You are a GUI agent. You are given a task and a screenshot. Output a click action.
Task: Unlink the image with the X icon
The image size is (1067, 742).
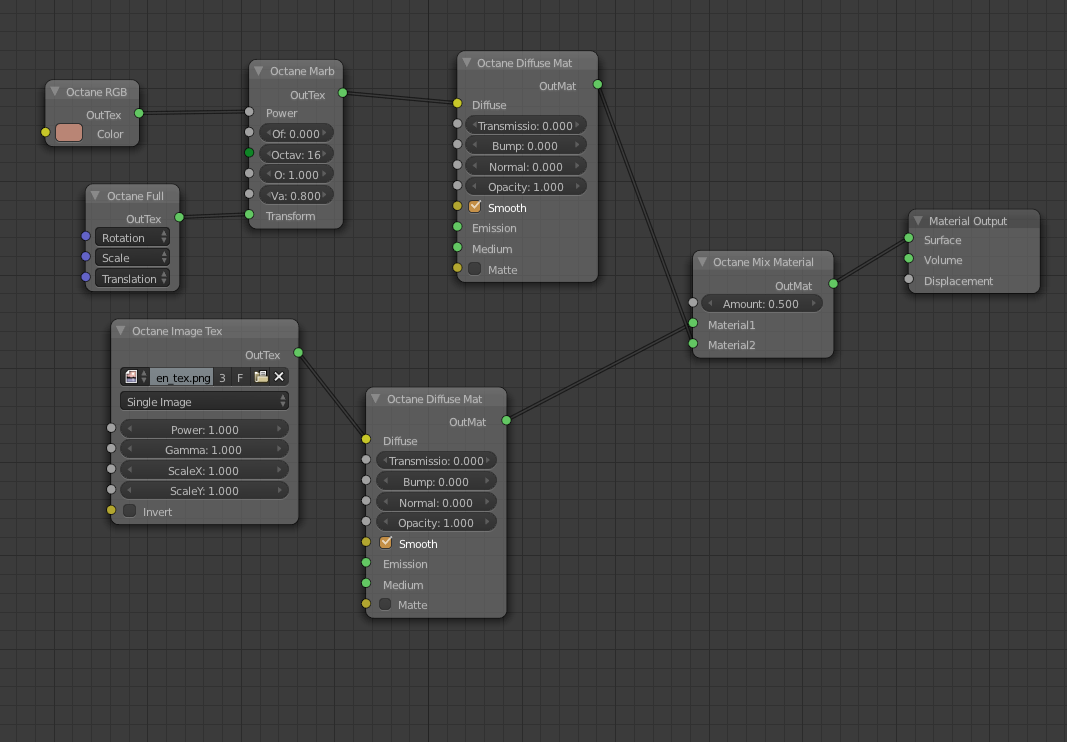point(279,377)
